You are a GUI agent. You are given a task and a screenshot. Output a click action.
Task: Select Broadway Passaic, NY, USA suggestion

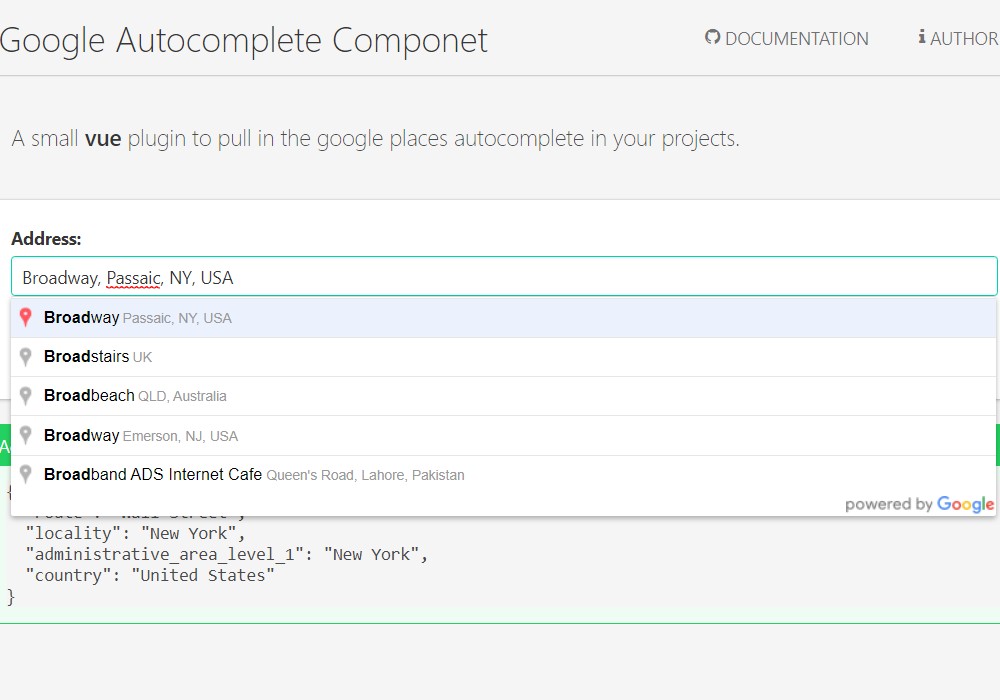pos(504,317)
